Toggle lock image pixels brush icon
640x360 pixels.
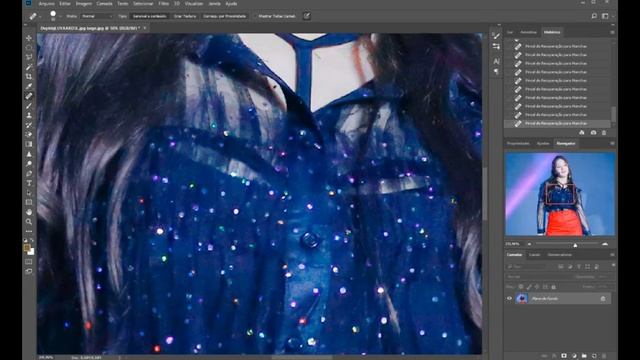pyautogui.click(x=529, y=287)
